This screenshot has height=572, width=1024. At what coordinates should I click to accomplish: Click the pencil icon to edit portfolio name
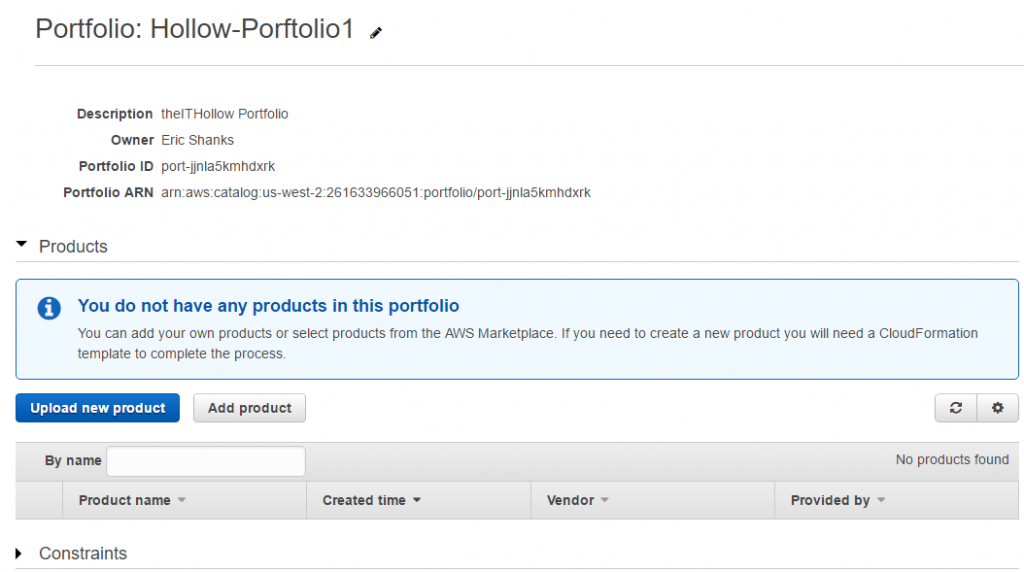coord(376,33)
